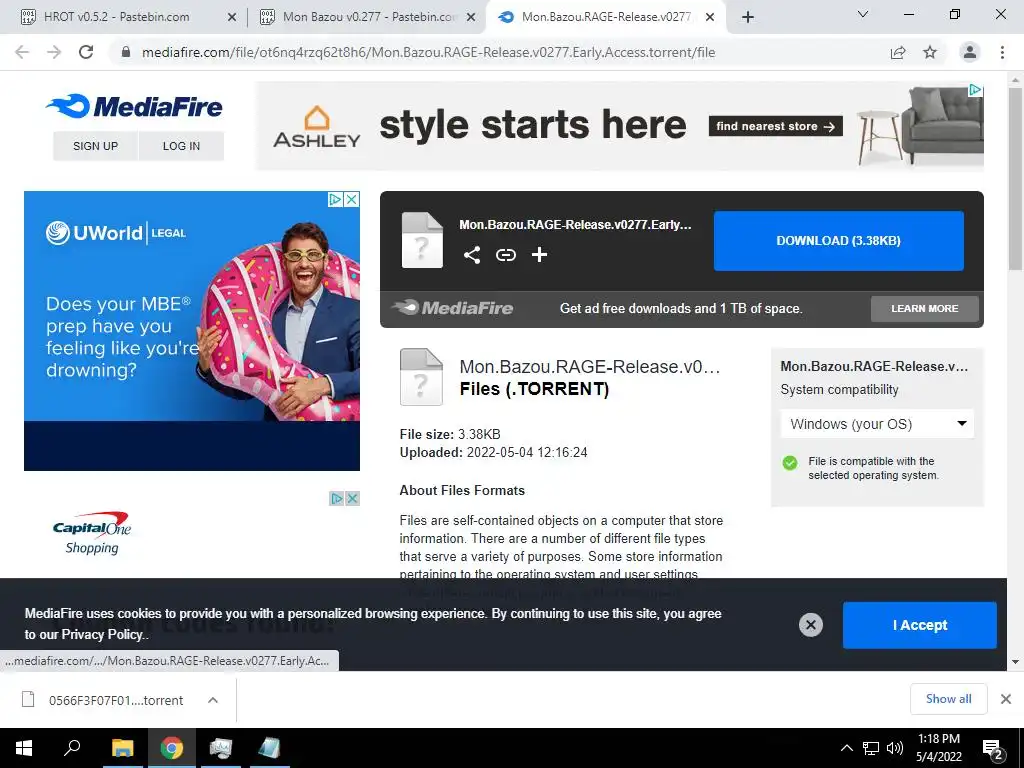The height and width of the screenshot is (768, 1024).
Task: Click Chrome icon in taskbar
Action: 172,748
